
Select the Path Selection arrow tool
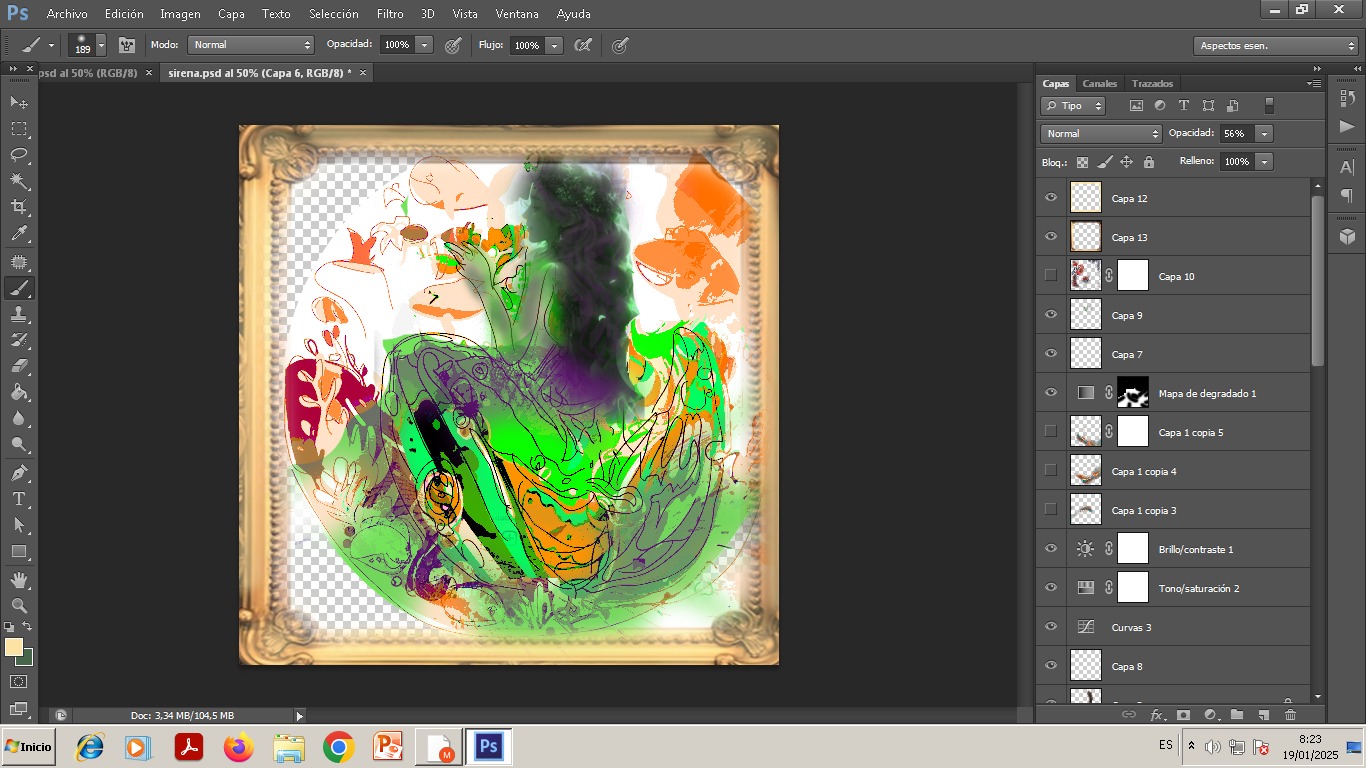coord(19,525)
